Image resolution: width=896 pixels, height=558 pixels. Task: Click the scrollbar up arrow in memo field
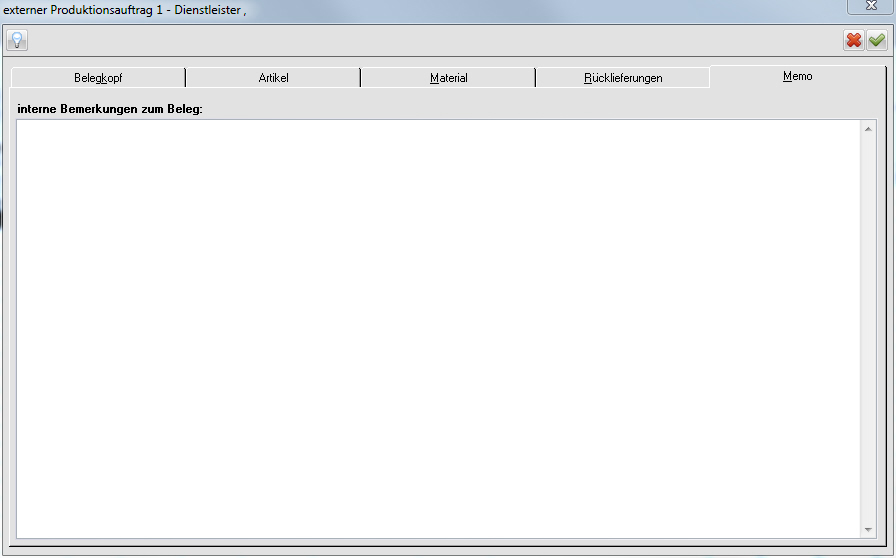pyautogui.click(x=868, y=129)
